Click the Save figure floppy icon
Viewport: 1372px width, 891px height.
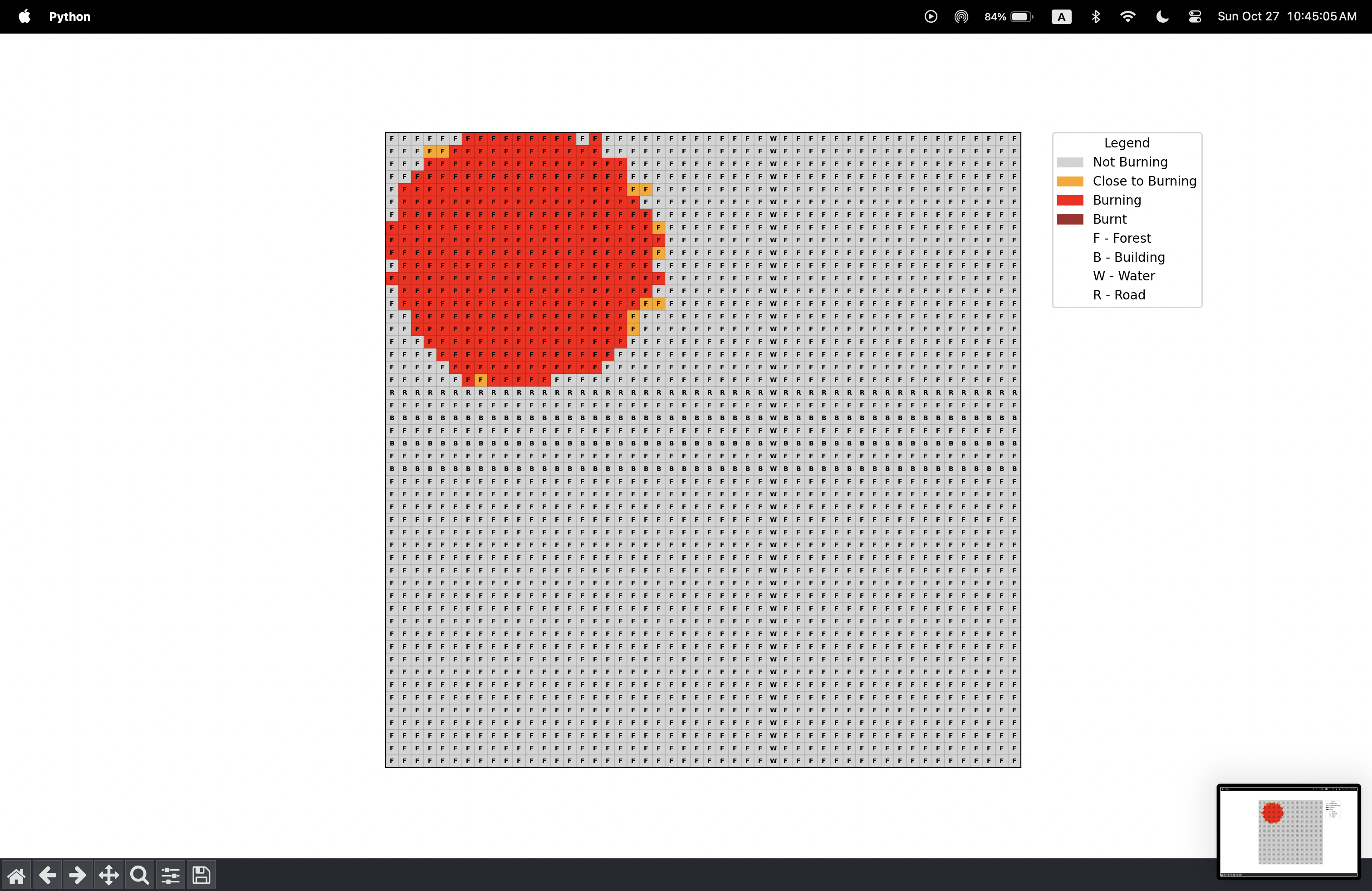pos(201,876)
